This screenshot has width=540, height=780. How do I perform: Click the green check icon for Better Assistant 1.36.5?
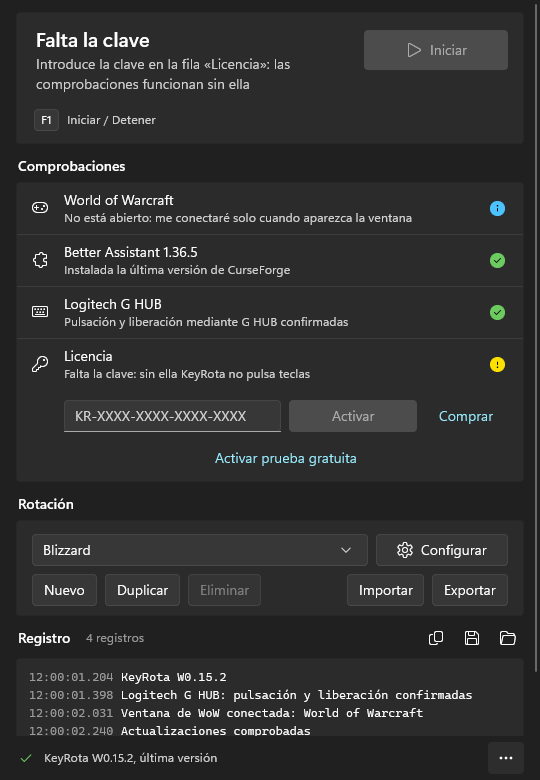pos(497,260)
